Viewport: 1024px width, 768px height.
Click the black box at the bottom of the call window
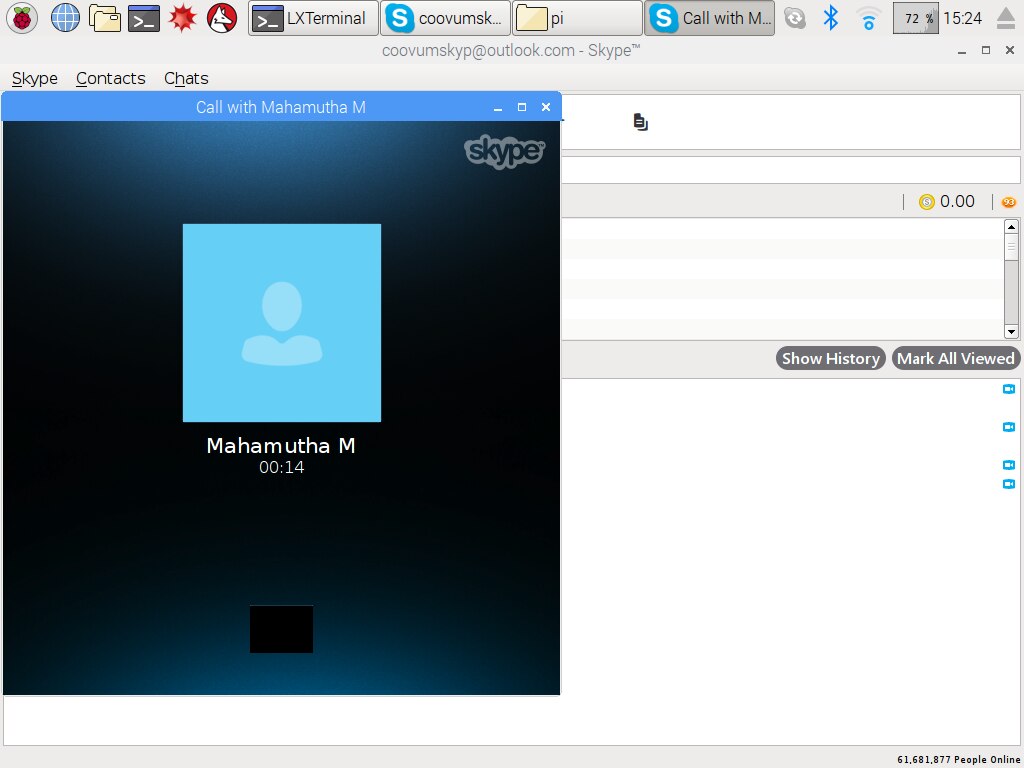click(281, 629)
